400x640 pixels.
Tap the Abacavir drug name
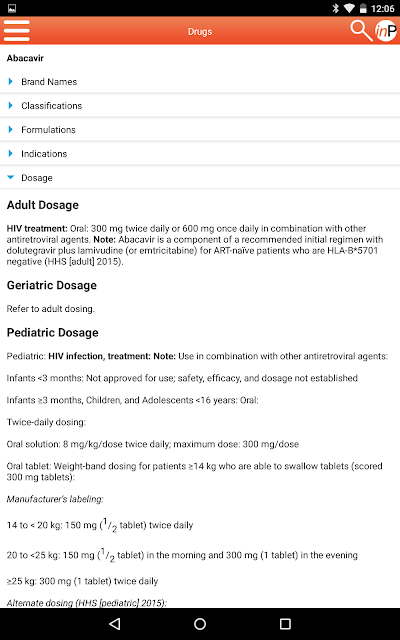[x=25, y=58]
